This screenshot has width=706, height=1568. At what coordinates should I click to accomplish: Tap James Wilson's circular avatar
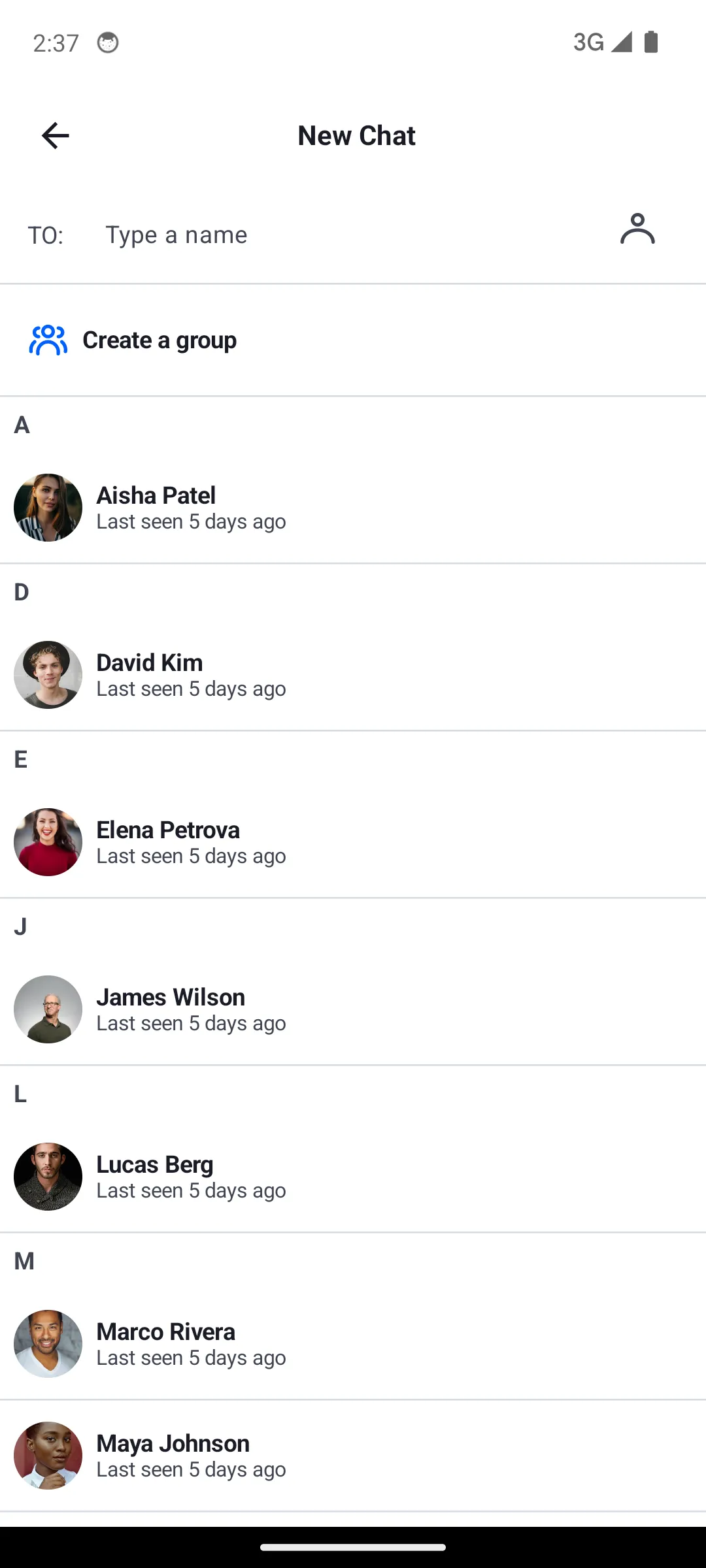48,1009
